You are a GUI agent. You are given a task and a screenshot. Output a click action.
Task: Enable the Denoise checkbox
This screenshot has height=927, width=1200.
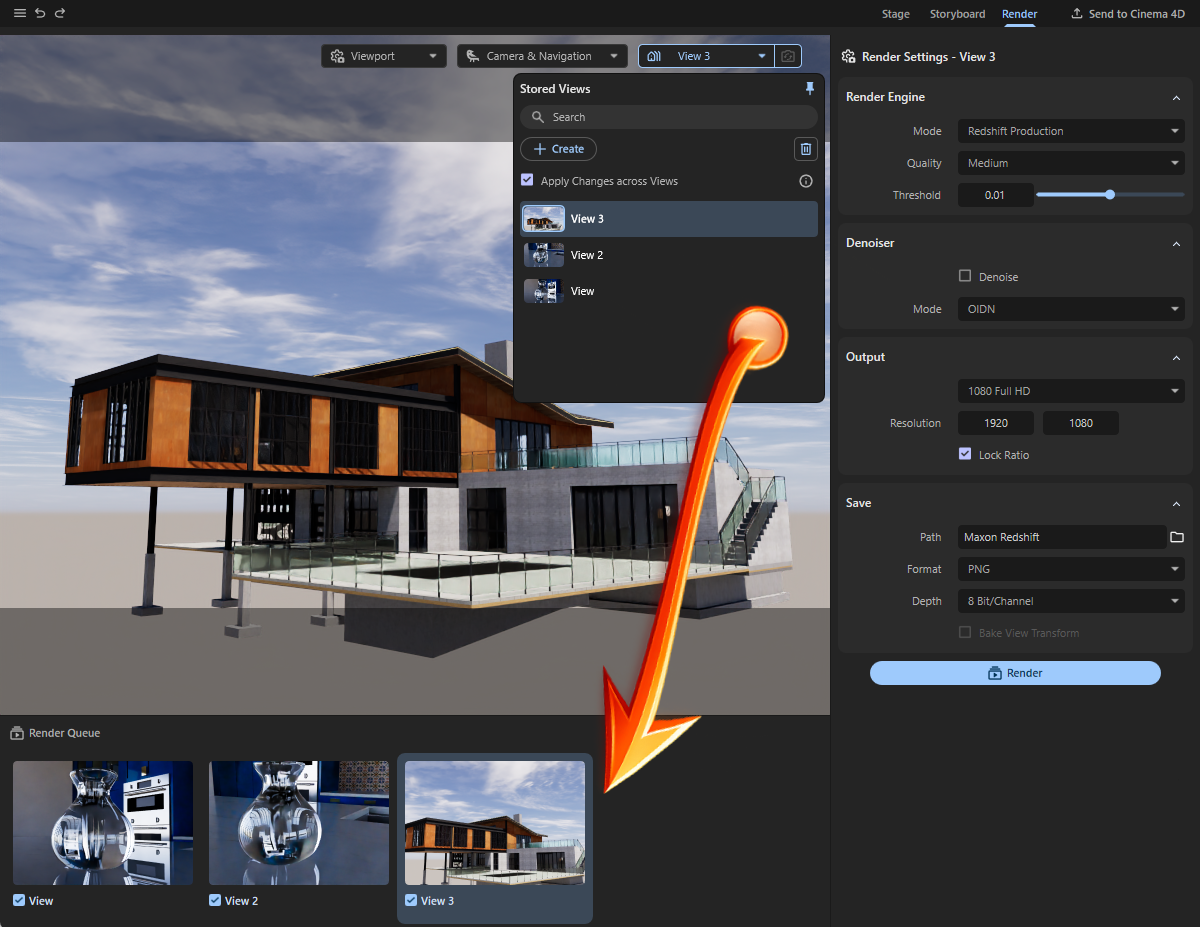point(965,276)
